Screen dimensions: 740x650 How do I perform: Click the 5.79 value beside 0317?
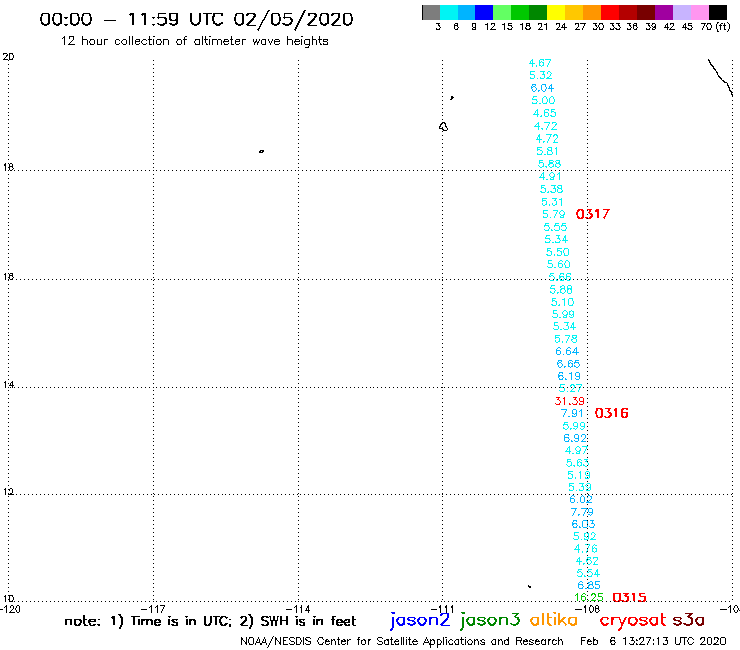pos(554,214)
